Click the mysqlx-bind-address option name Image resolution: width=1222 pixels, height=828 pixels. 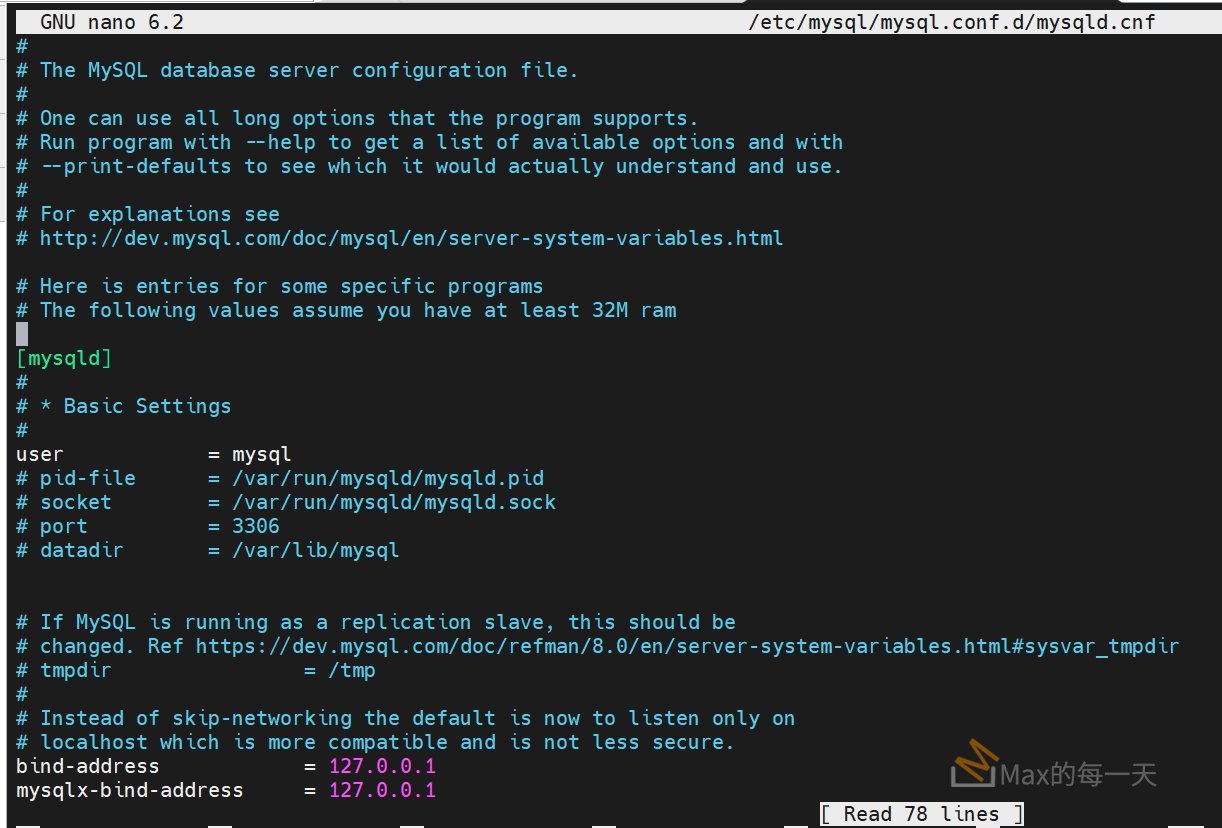[129, 790]
